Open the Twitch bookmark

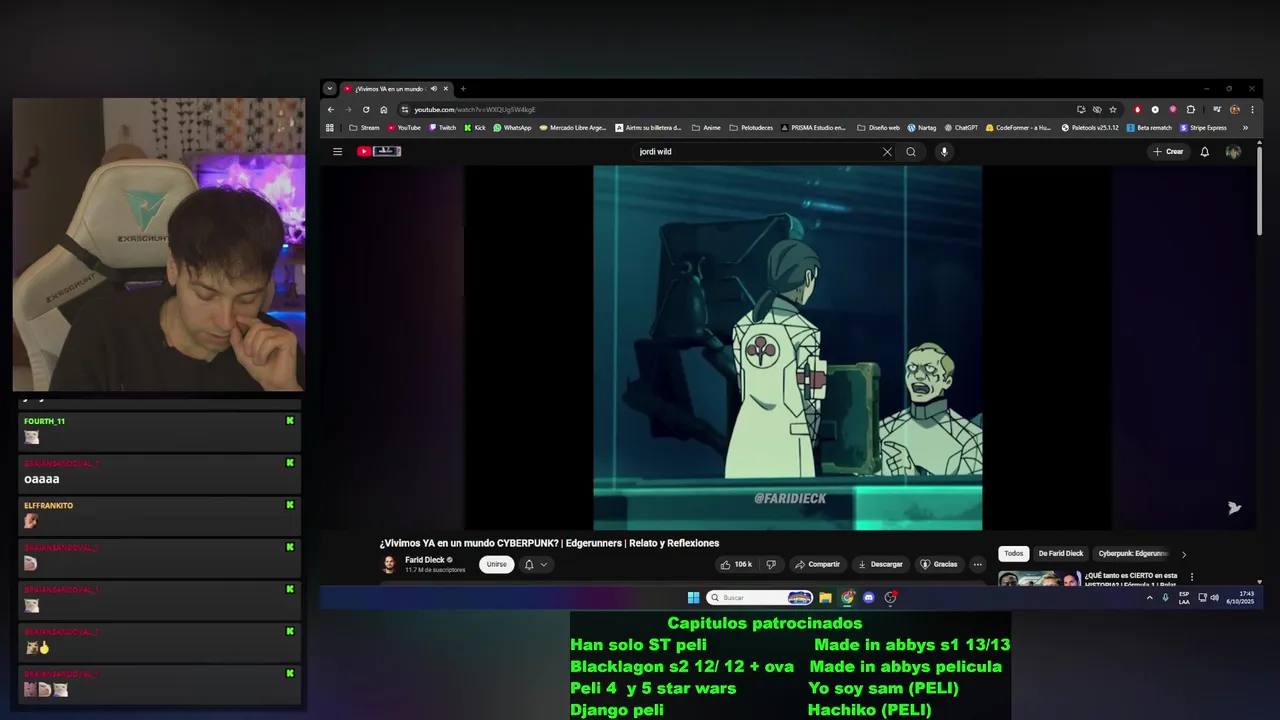click(442, 128)
